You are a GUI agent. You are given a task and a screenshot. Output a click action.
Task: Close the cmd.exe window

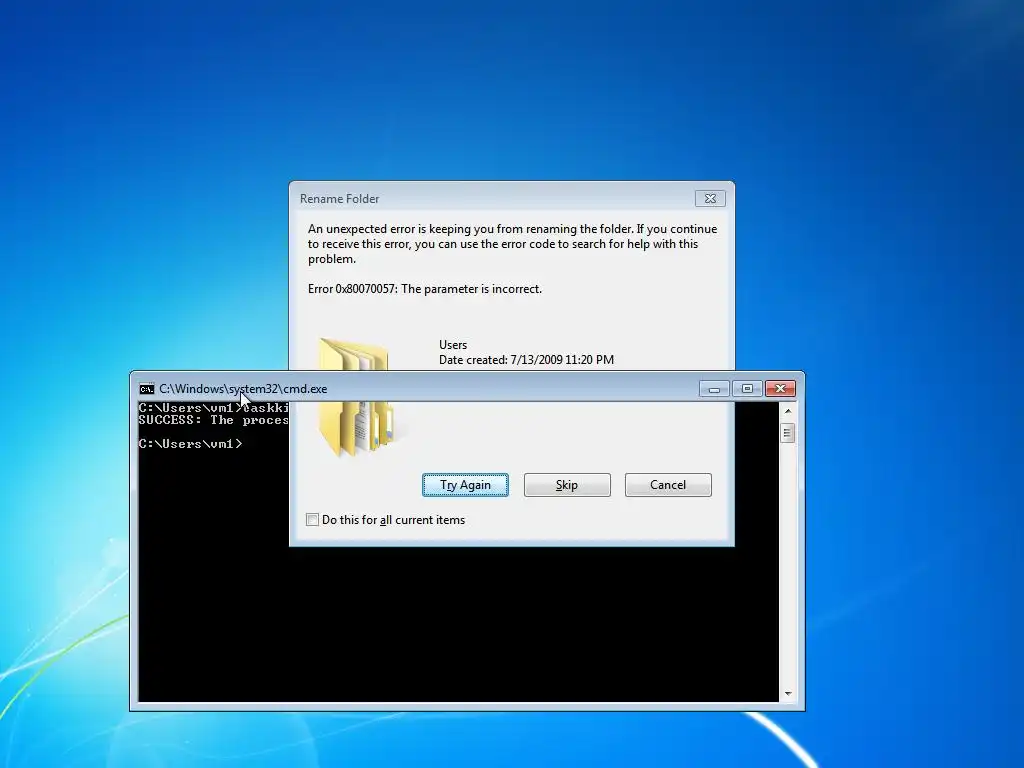pos(780,389)
